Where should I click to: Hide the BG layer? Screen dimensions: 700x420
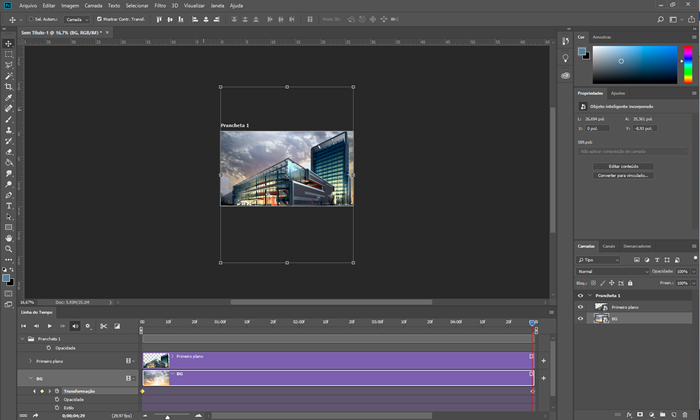point(580,319)
